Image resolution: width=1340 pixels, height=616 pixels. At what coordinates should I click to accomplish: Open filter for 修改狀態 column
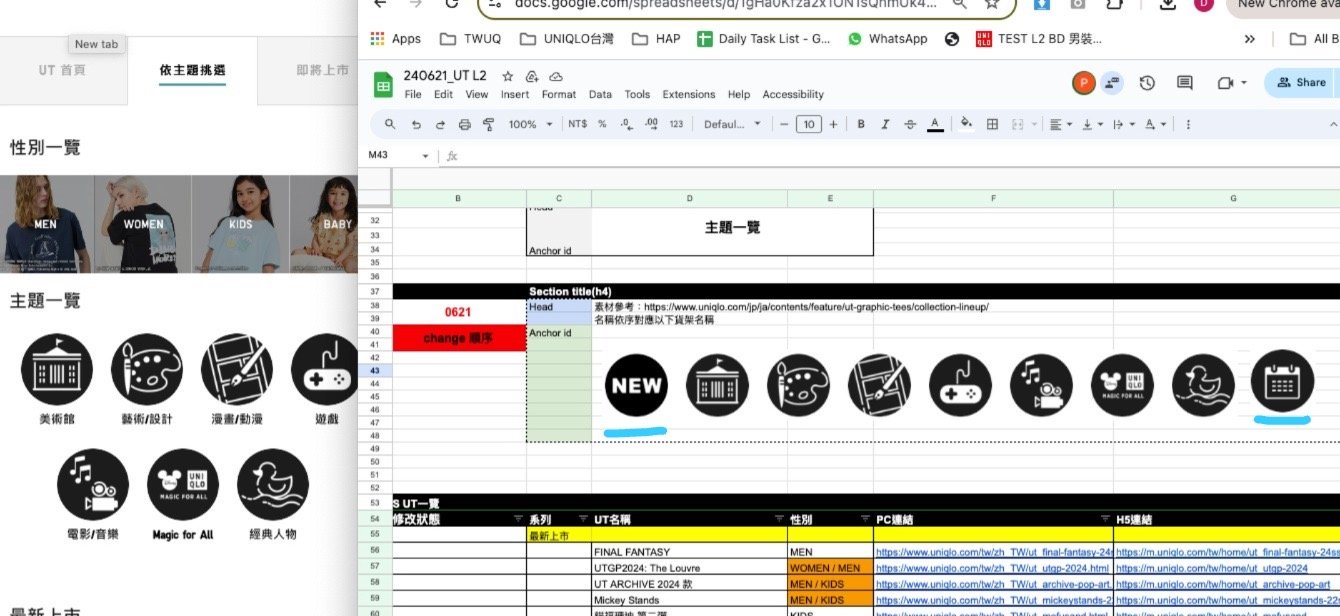(517, 519)
